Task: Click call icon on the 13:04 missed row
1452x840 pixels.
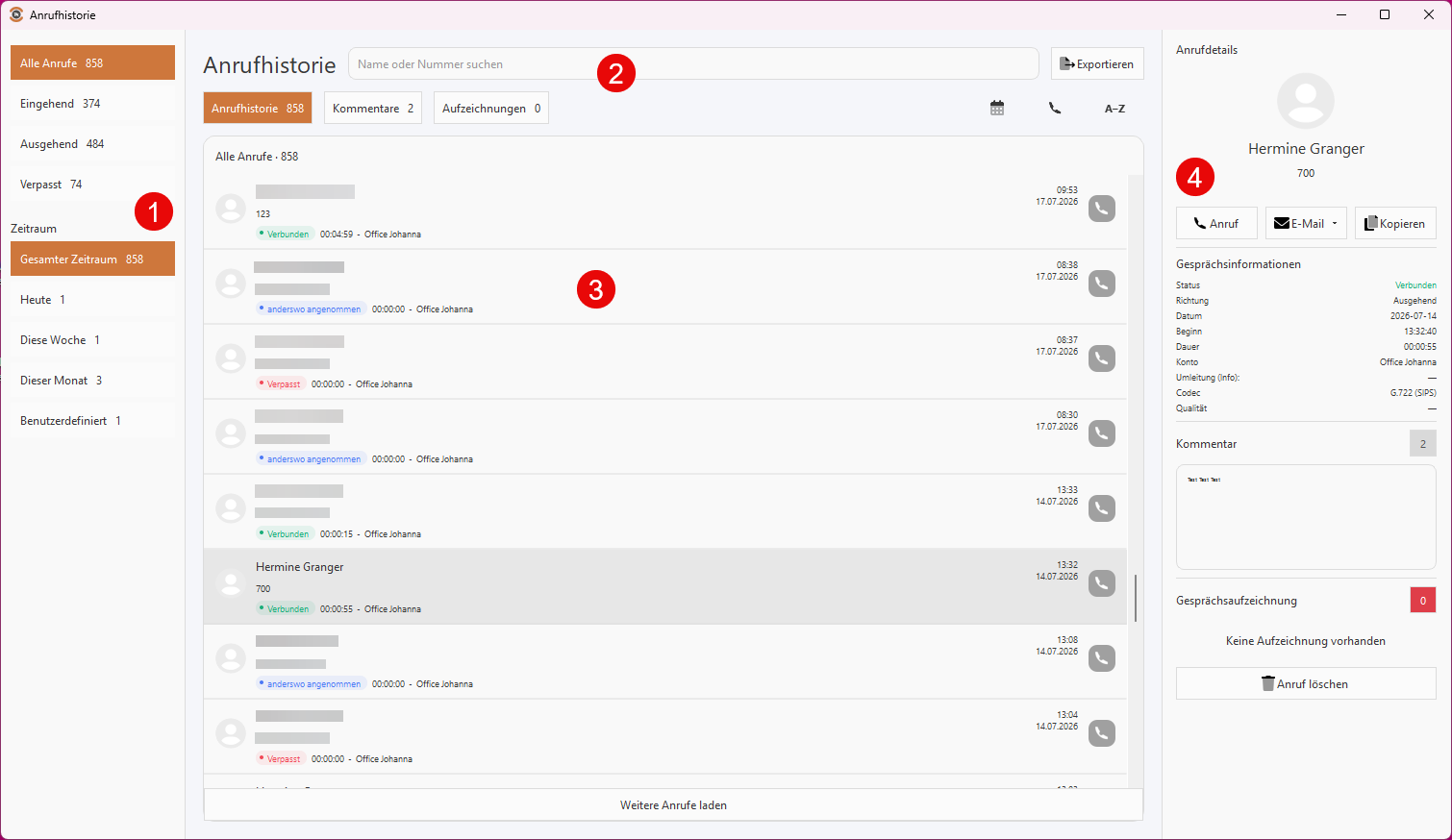Action: (x=1102, y=733)
